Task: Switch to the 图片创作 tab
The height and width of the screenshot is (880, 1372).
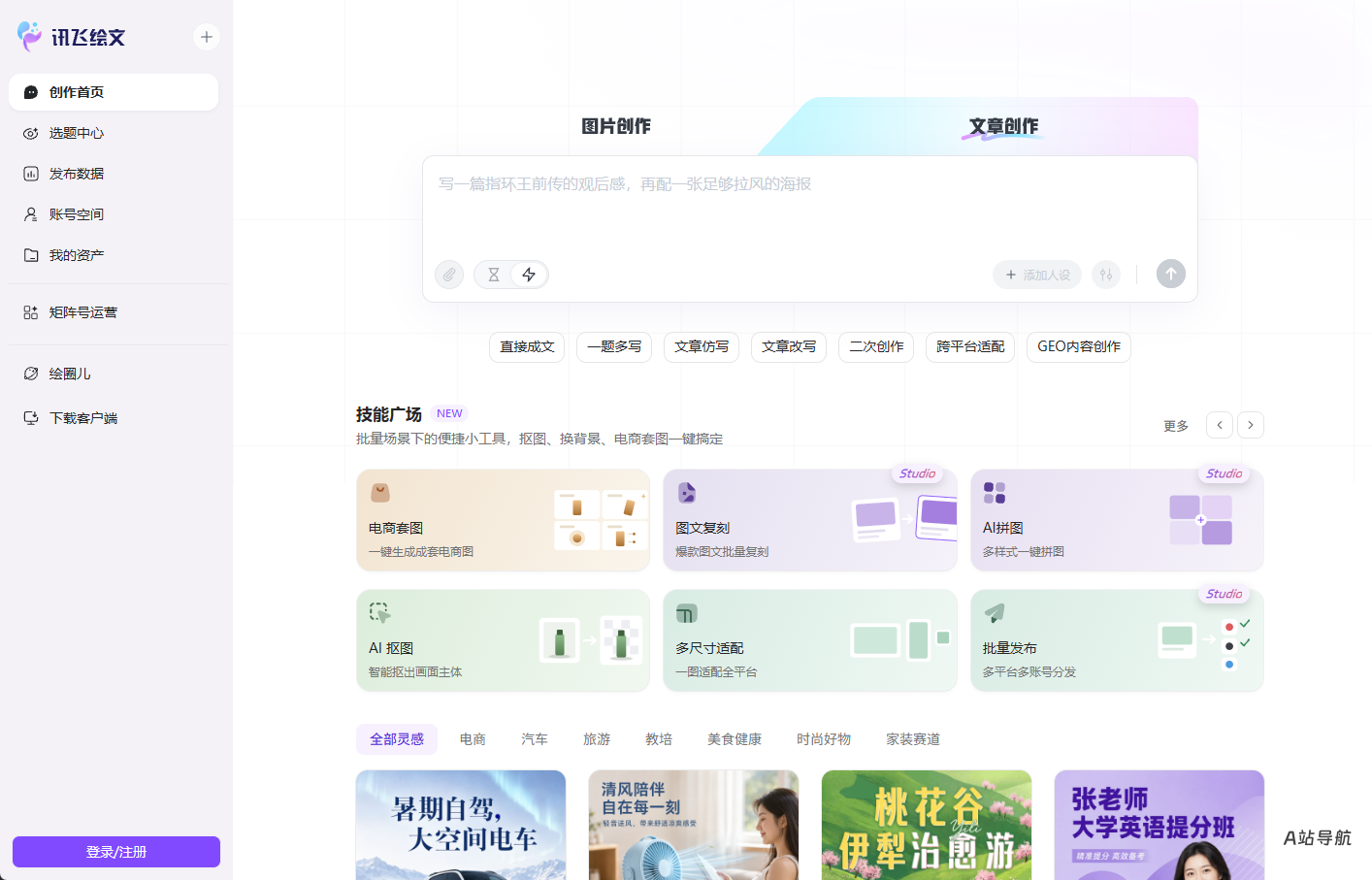Action: point(616,126)
